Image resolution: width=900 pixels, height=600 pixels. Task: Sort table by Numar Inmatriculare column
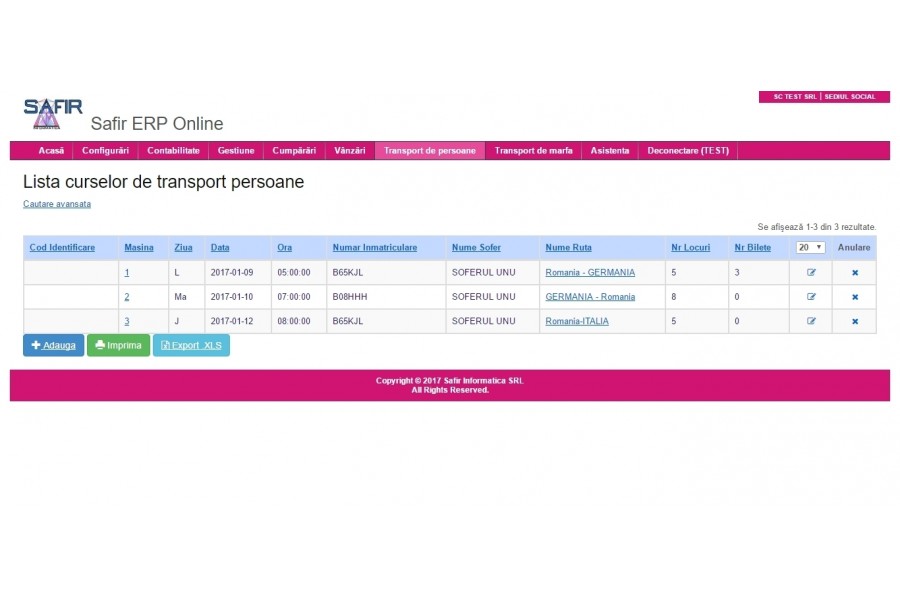[375, 247]
